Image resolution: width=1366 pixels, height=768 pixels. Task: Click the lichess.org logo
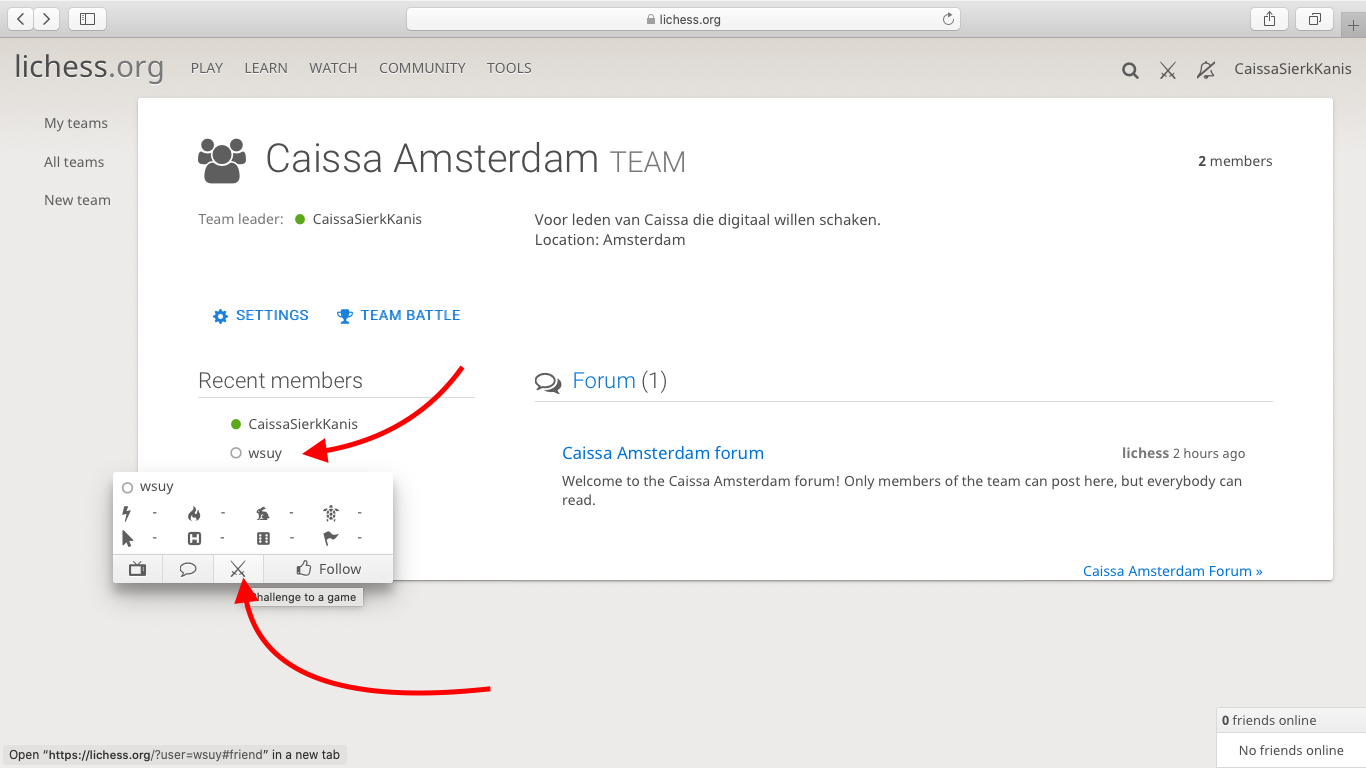click(x=89, y=67)
